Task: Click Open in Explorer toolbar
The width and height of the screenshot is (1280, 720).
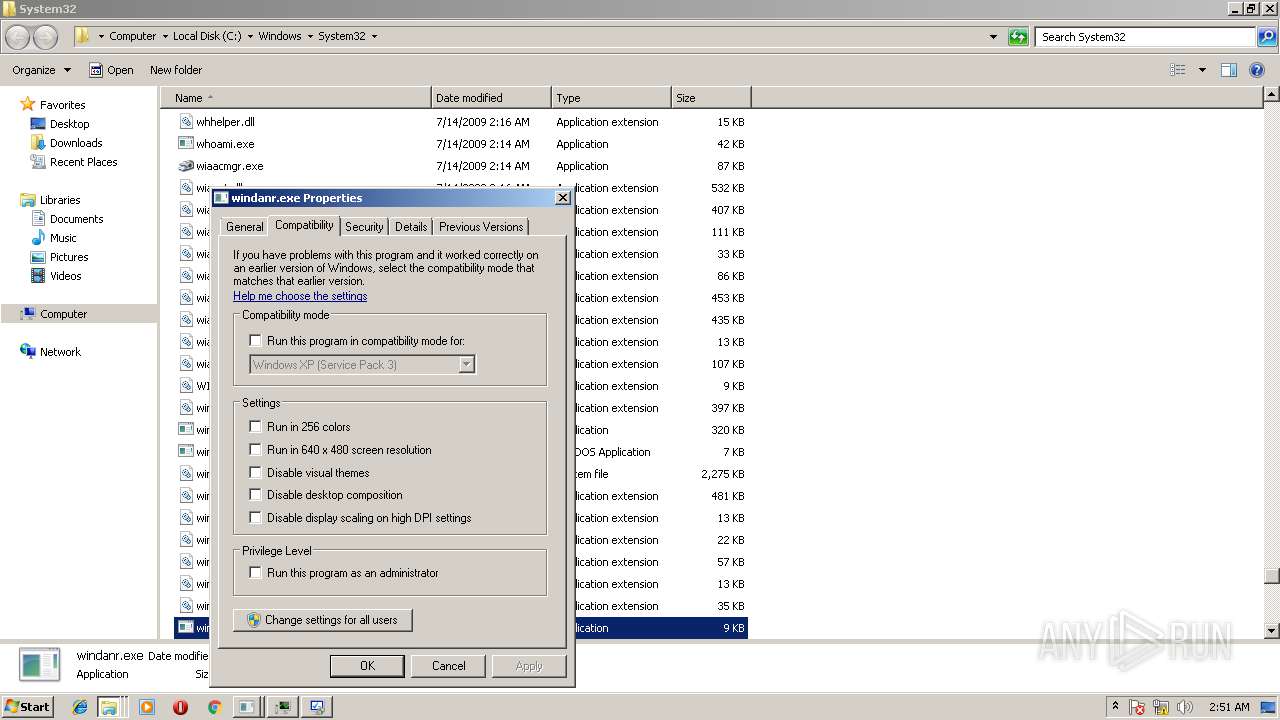Action: (x=111, y=70)
